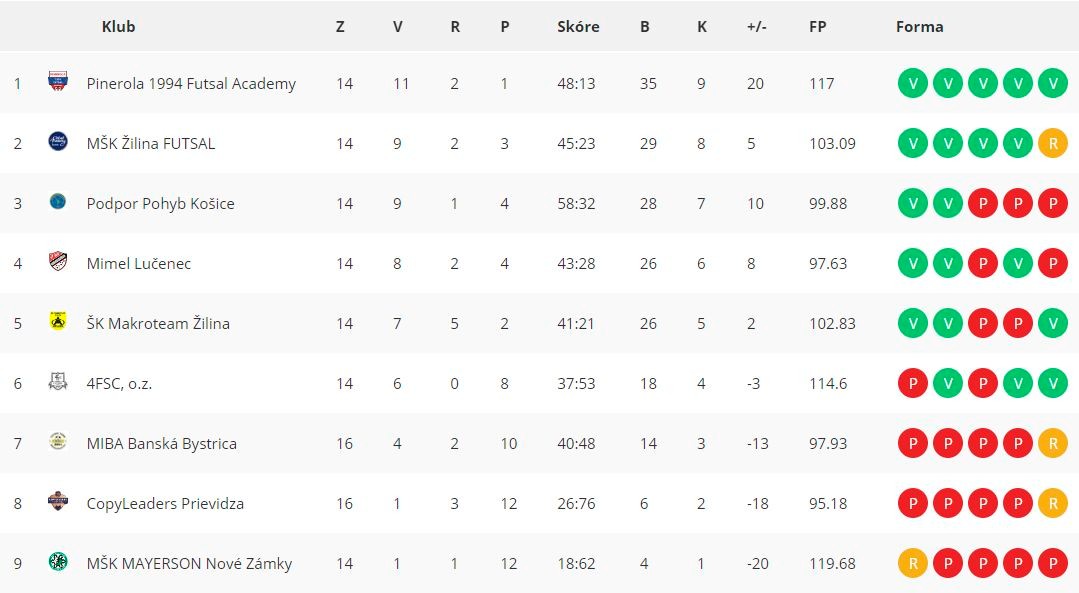Click the MIBA Banská Bystrica club logo
1079x593 pixels.
(x=58, y=441)
